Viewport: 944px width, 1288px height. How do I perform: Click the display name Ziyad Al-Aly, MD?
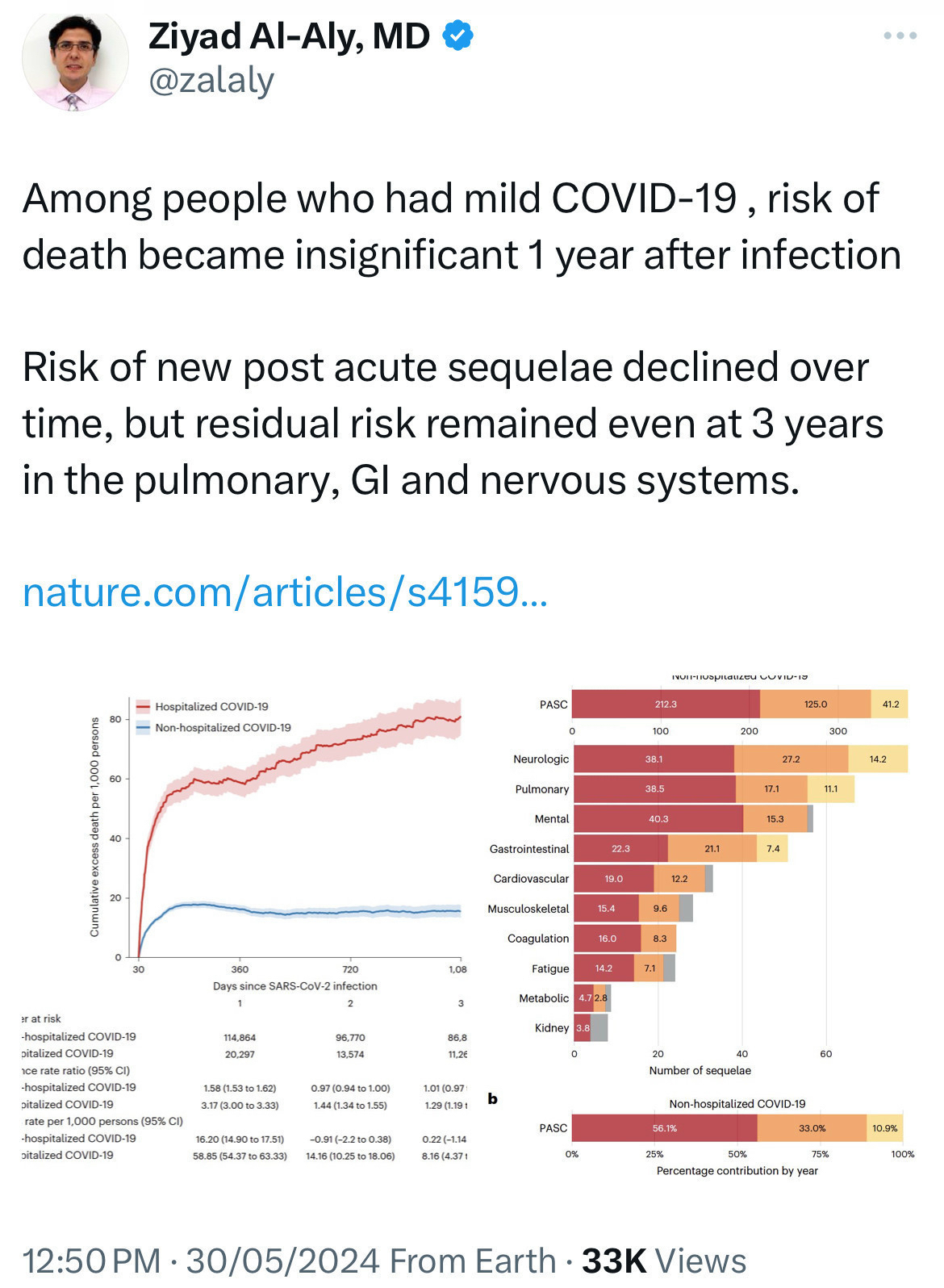pos(289,36)
